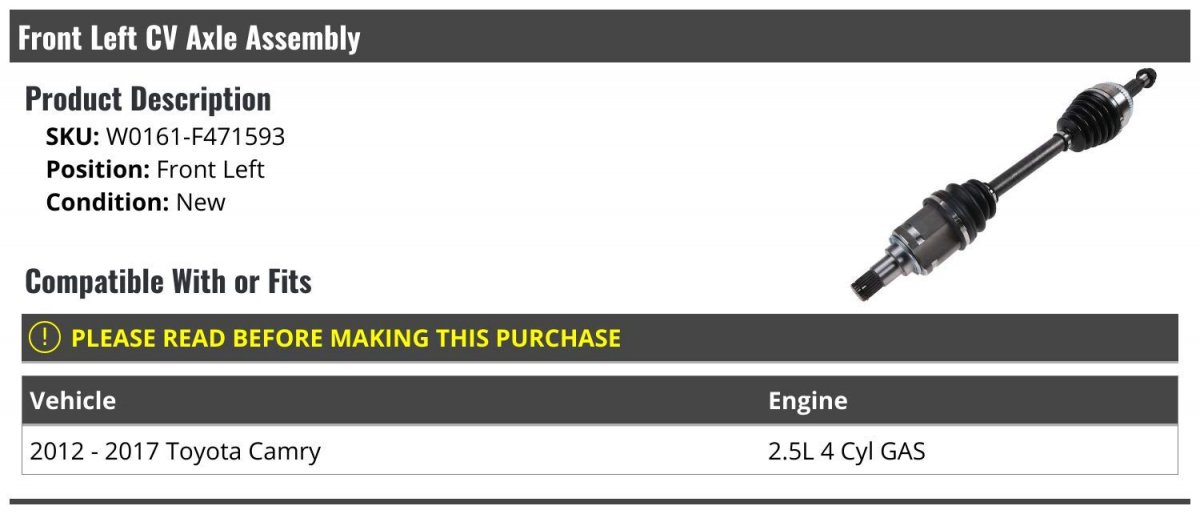Click the Condition label
The image size is (1200, 514).
[x=108, y=202]
